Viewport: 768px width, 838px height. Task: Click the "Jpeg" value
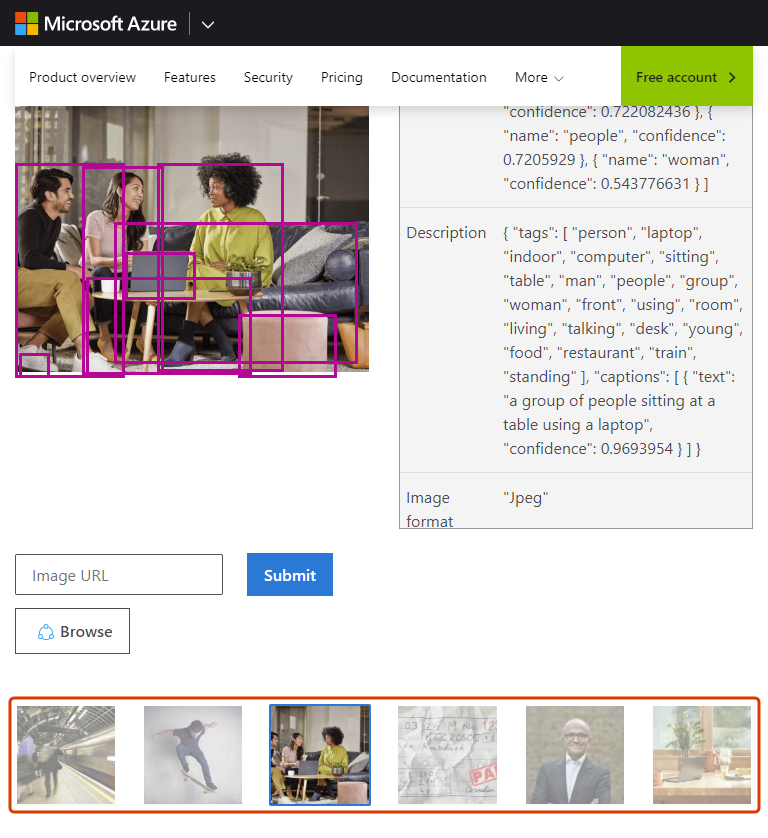[x=525, y=498]
